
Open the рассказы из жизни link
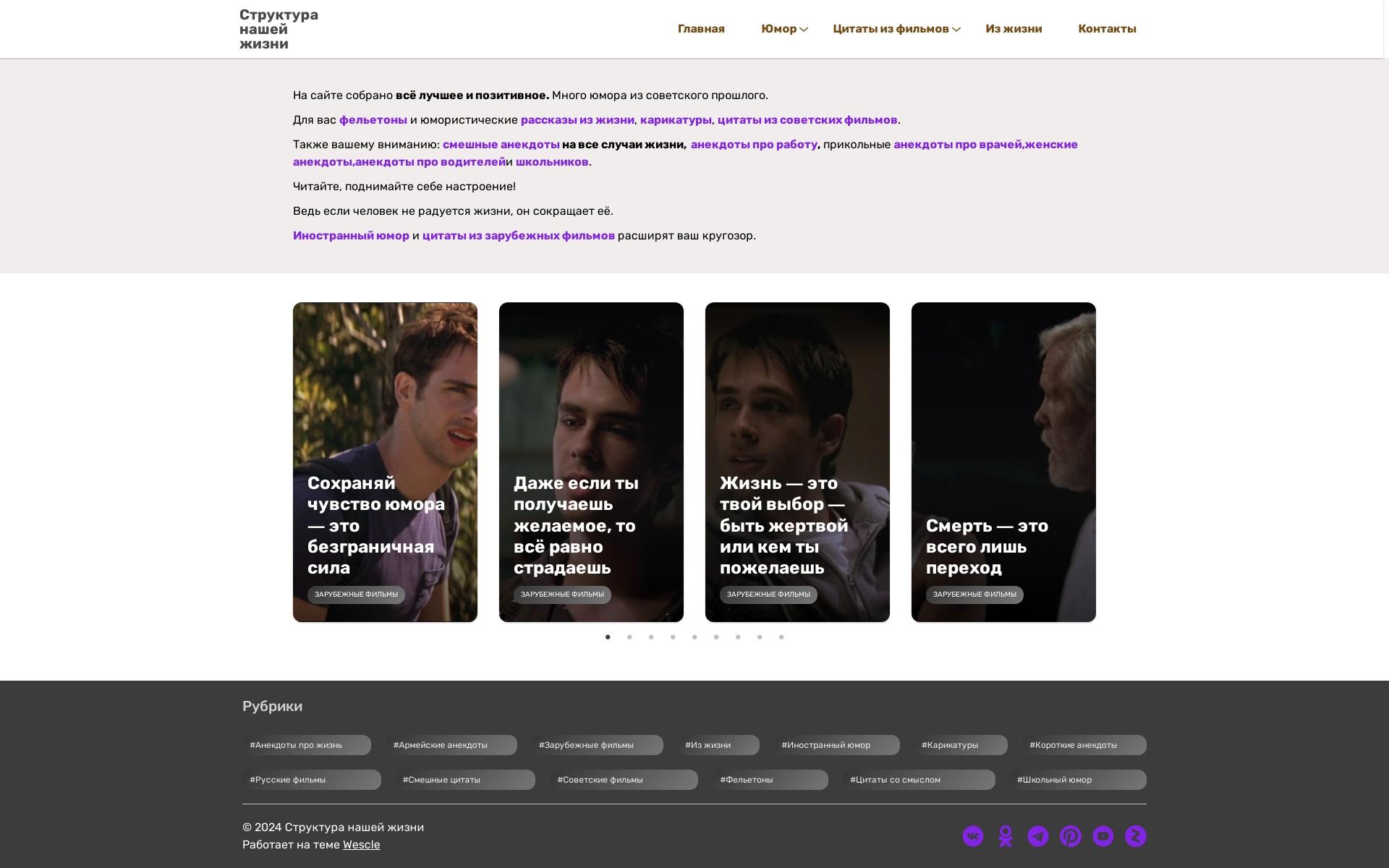[577, 120]
